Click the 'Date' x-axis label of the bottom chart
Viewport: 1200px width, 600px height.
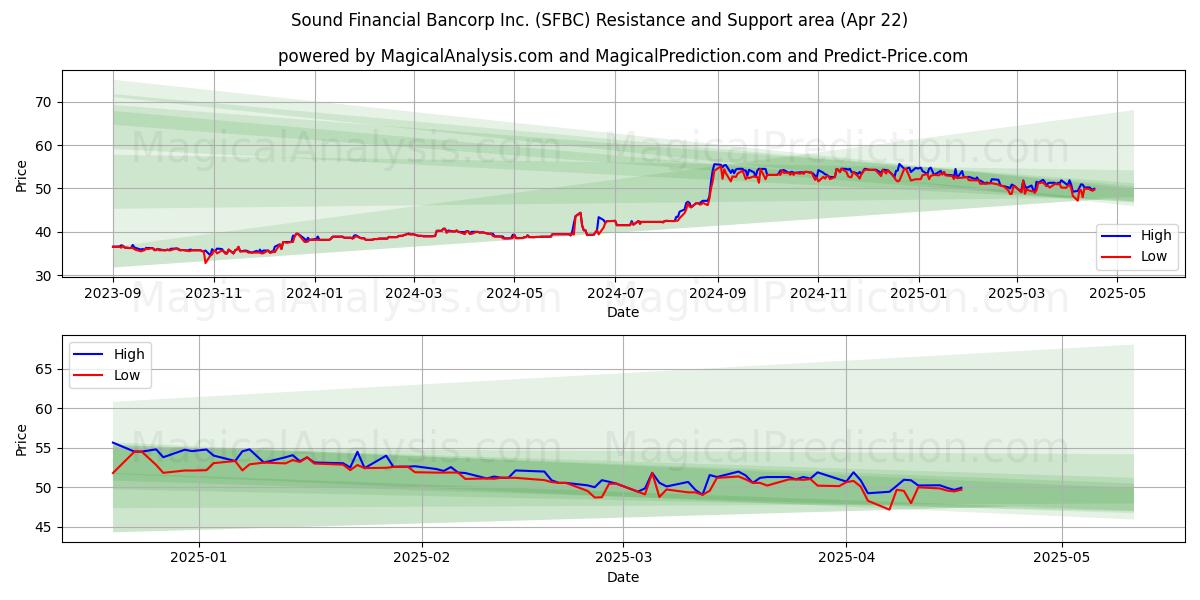(623, 578)
